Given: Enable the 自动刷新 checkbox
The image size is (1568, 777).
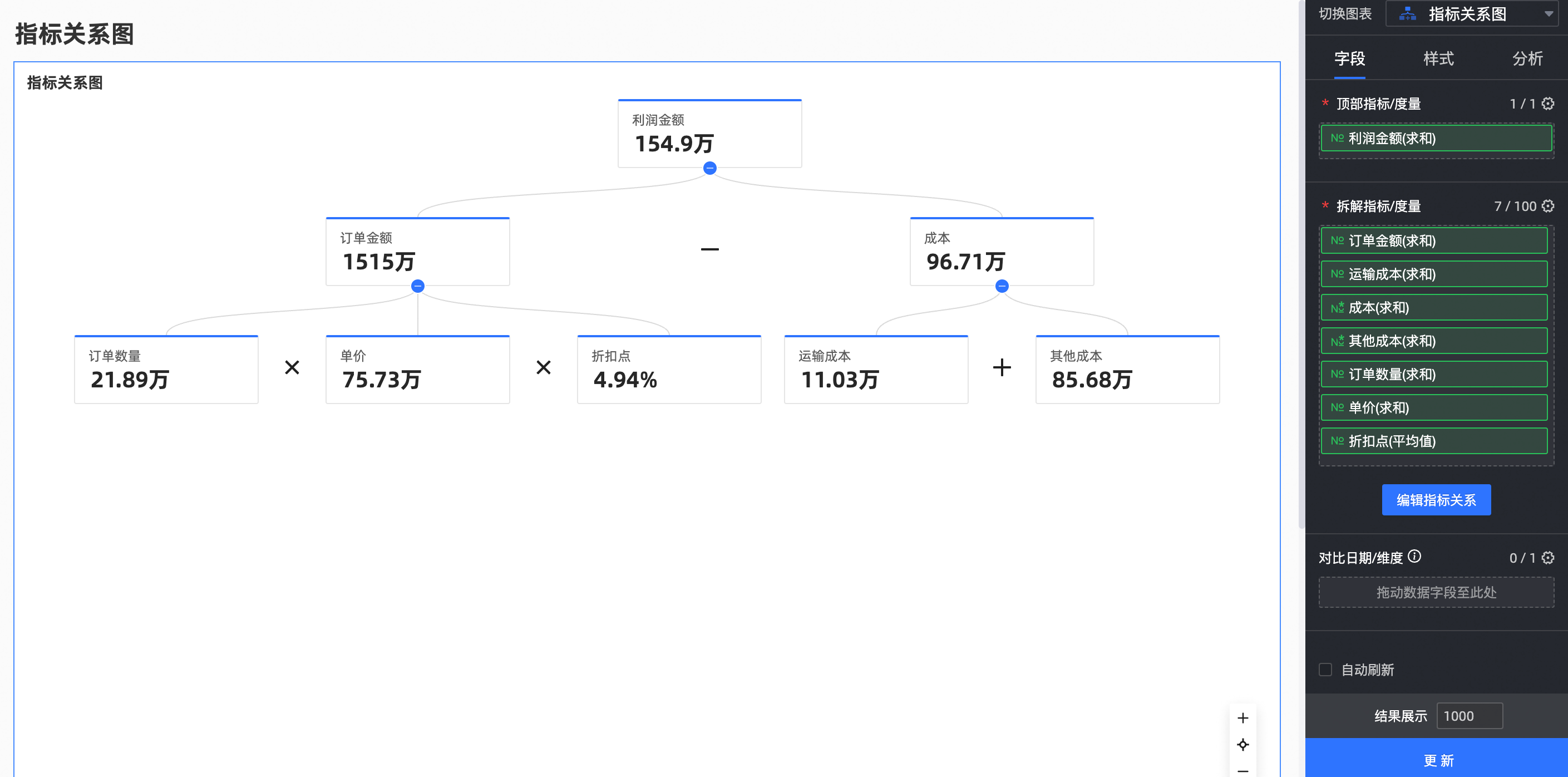Looking at the screenshot, I should click(x=1325, y=670).
